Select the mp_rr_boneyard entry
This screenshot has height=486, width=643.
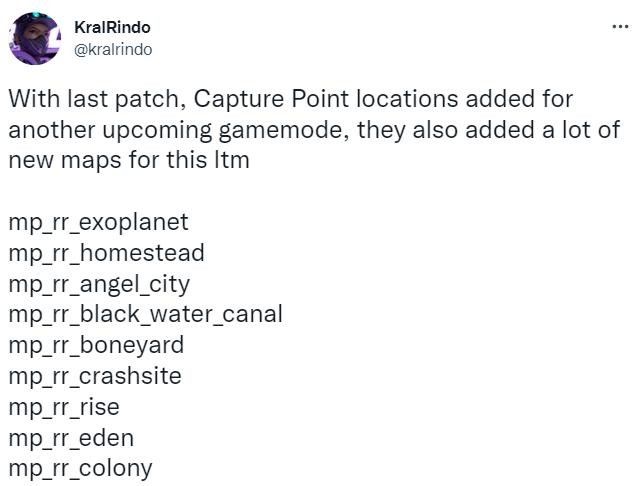[96, 345]
